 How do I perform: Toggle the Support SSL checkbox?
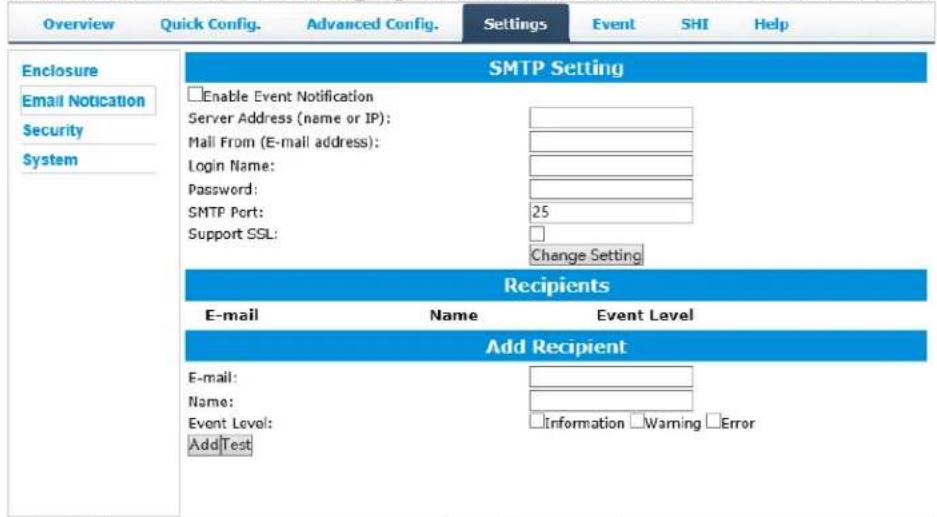pos(537,234)
